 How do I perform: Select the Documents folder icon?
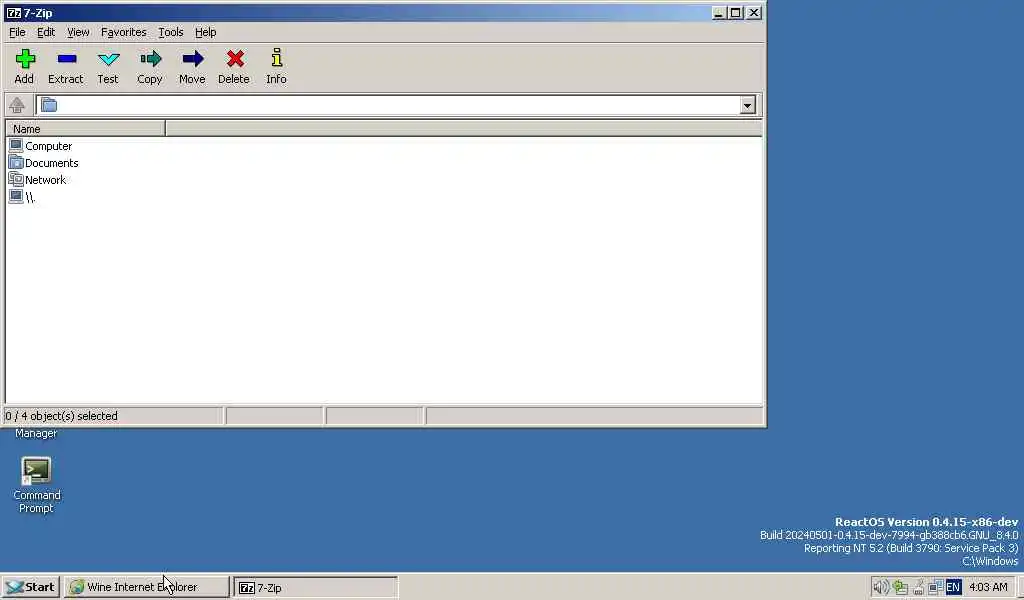[16, 162]
